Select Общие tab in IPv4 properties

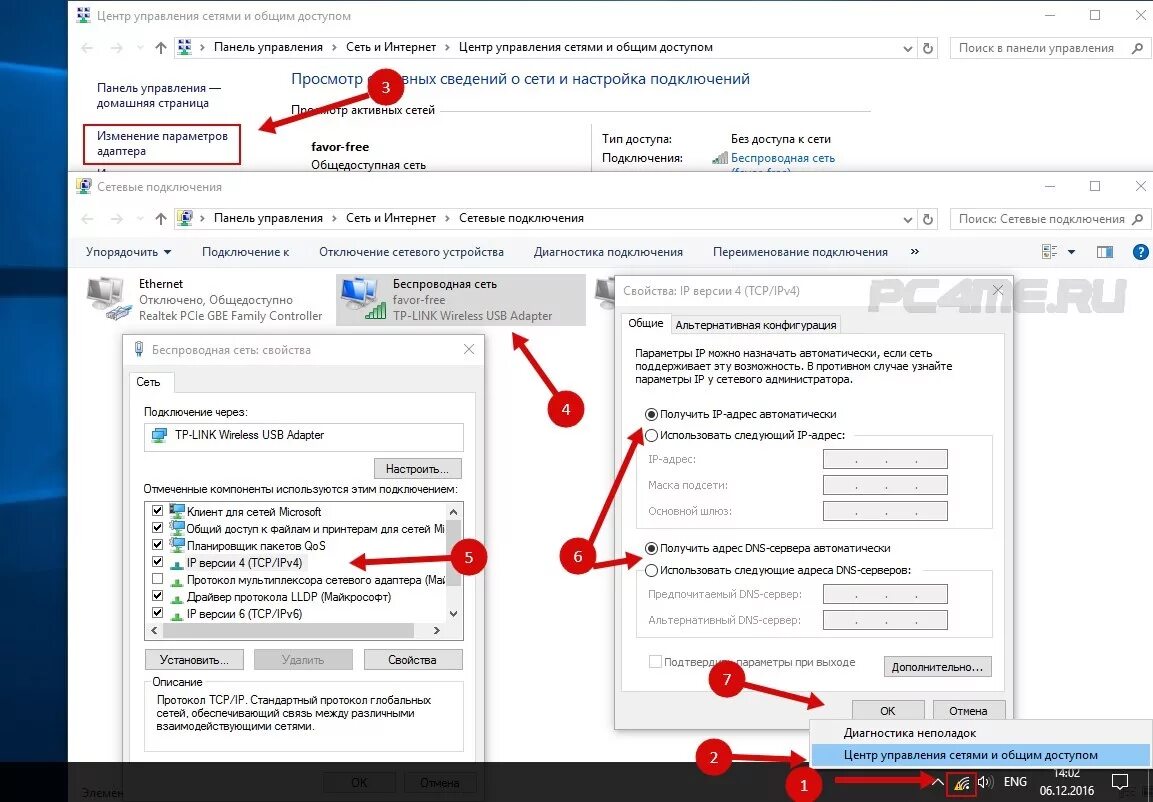pyautogui.click(x=646, y=323)
